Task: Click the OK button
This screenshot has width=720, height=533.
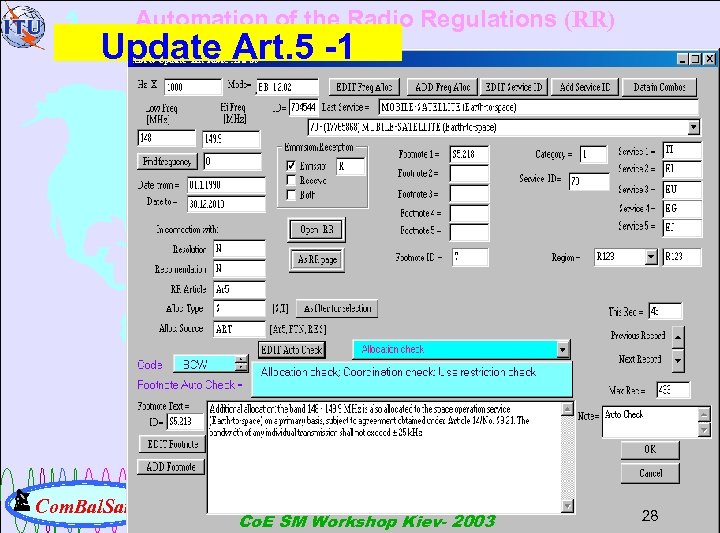Action: (x=650, y=450)
